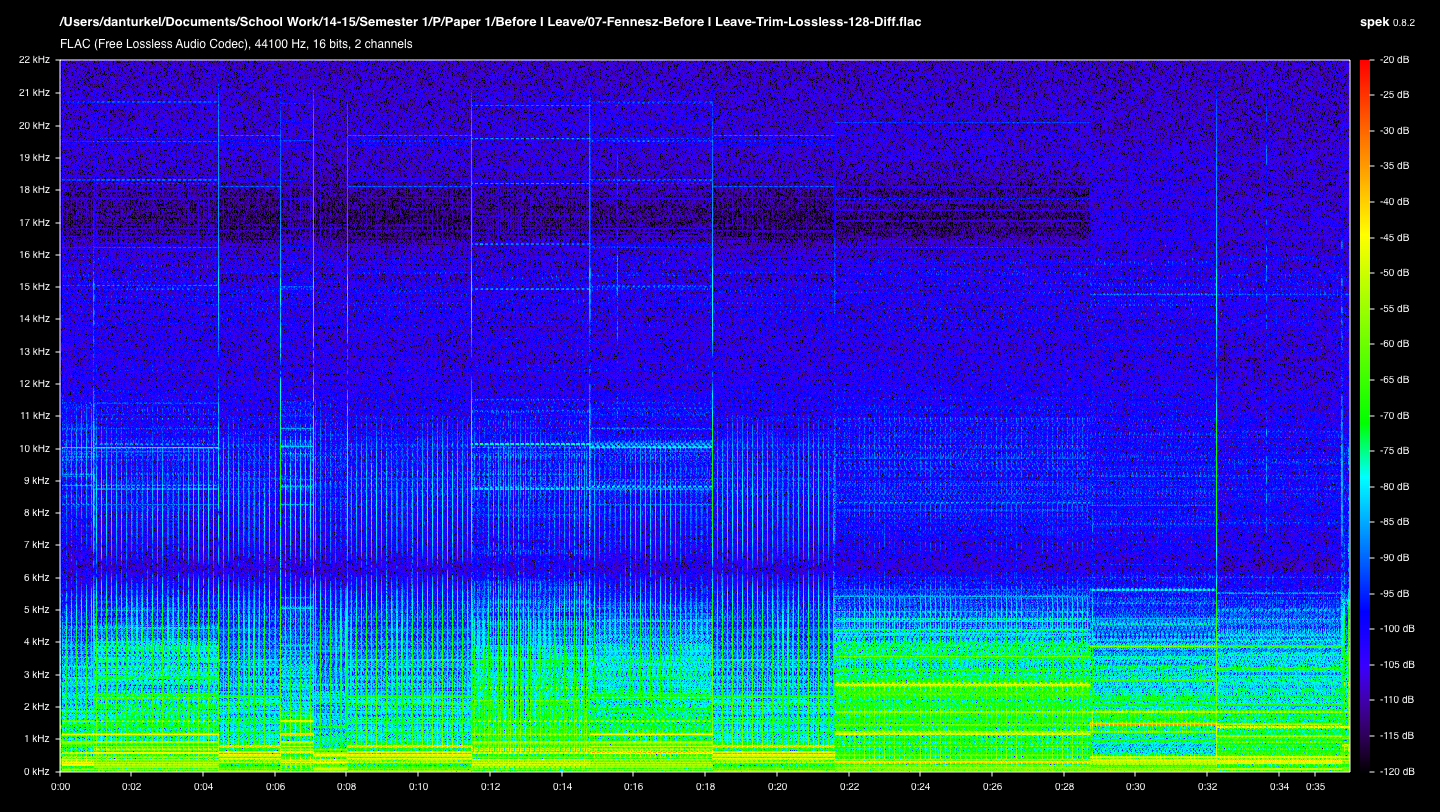Click the file path title text
The height and width of the screenshot is (812, 1440).
491,21
